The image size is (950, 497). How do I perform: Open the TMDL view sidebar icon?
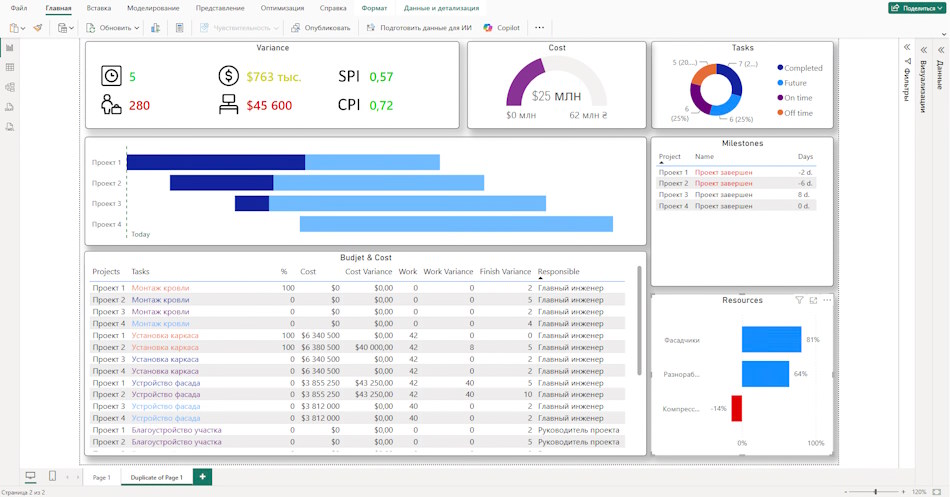(x=10, y=127)
